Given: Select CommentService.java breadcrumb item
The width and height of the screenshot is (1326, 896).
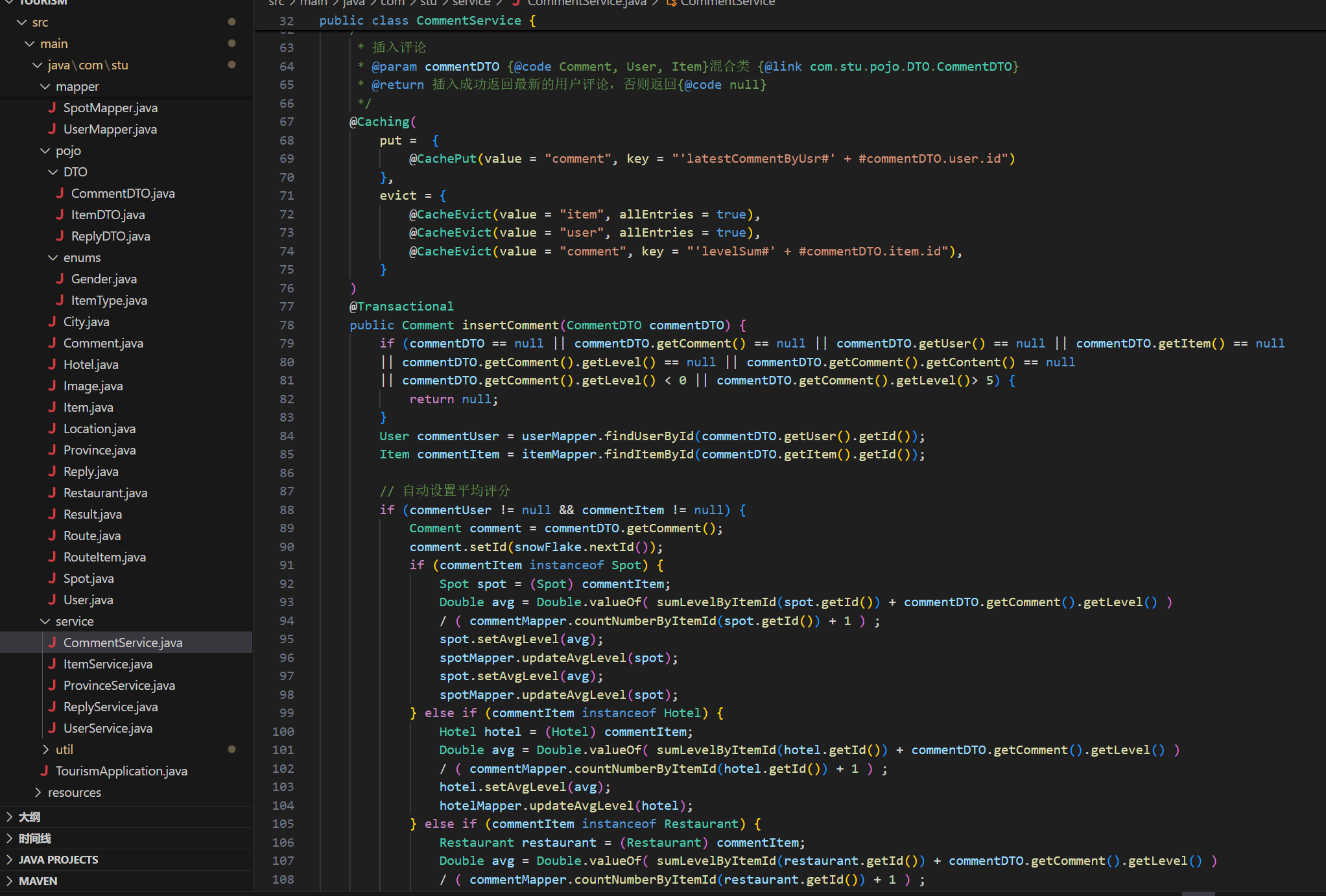Looking at the screenshot, I should tap(586, 3).
